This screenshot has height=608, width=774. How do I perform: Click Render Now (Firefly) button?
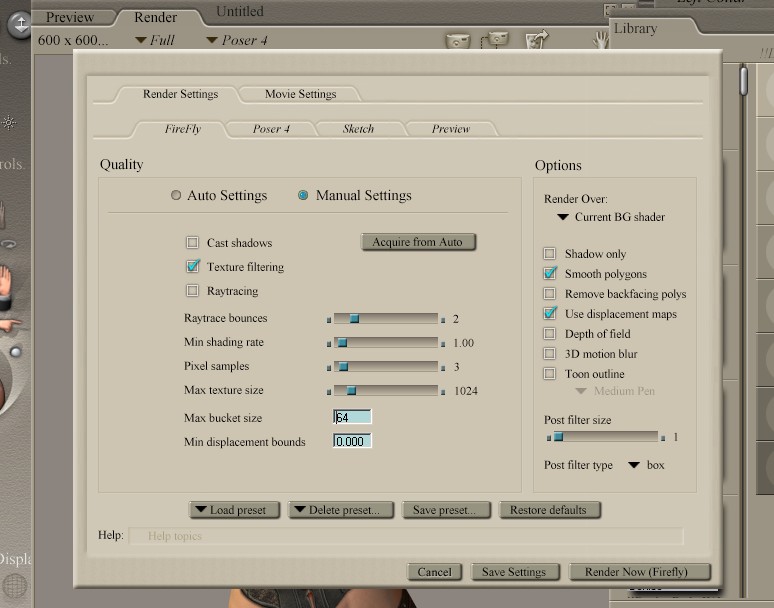point(640,572)
